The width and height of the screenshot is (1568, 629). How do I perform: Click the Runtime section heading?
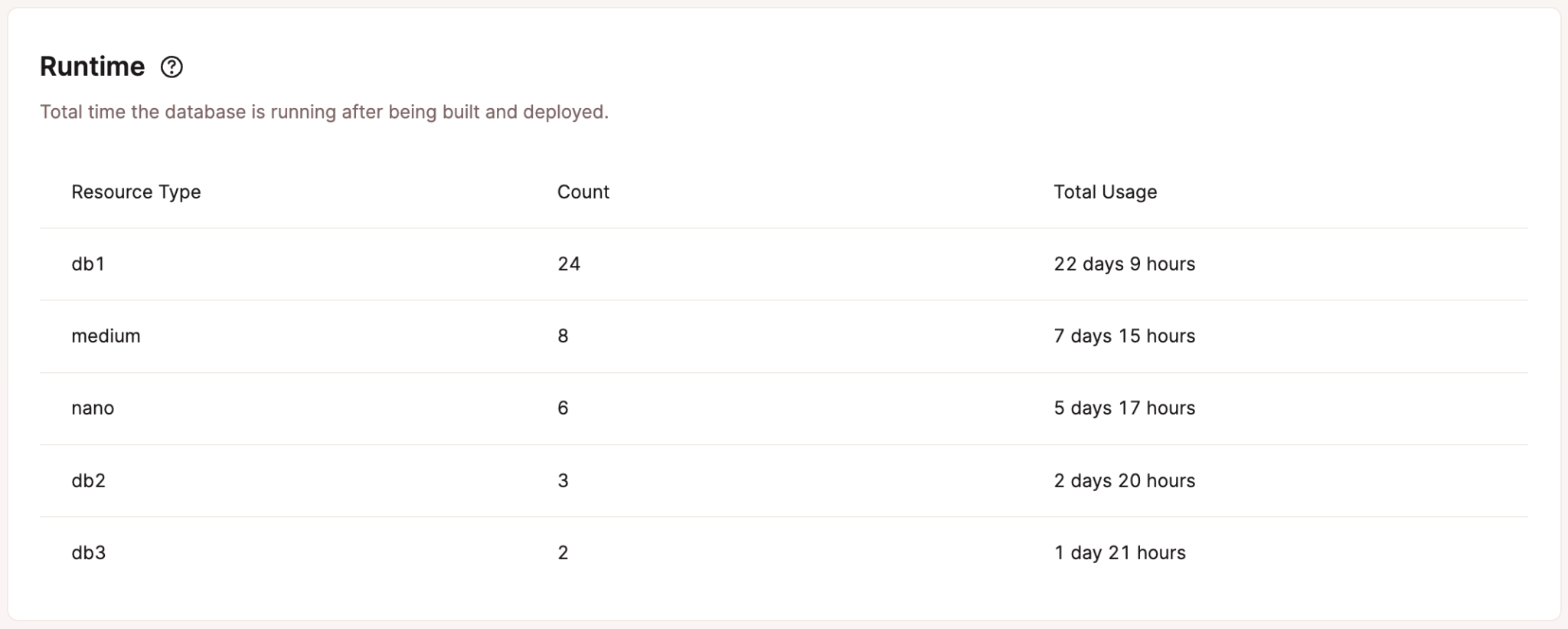click(92, 67)
